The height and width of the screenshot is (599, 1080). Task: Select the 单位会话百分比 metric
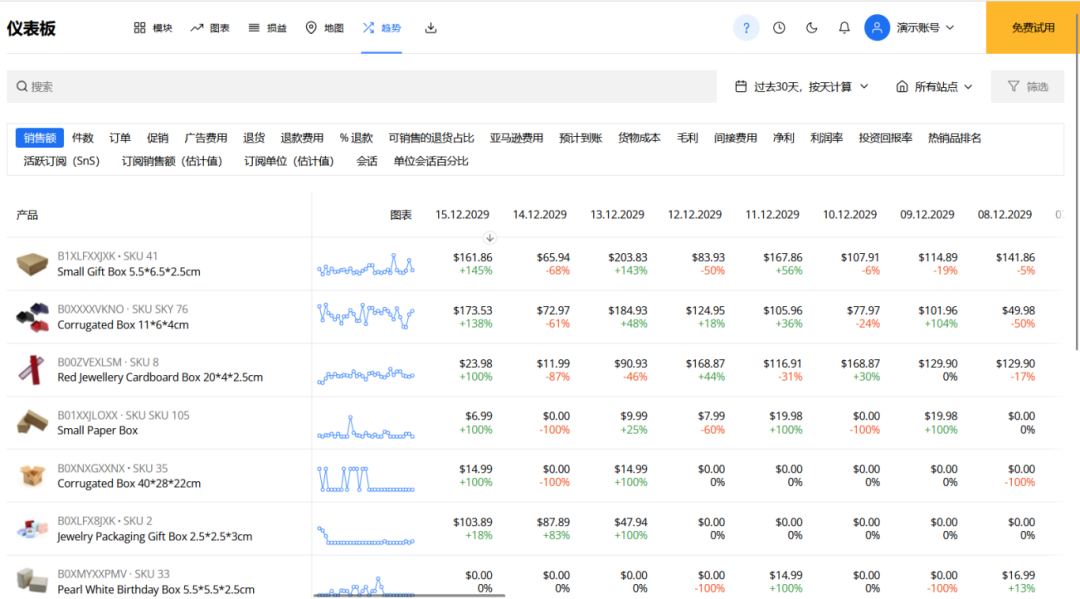pos(431,161)
